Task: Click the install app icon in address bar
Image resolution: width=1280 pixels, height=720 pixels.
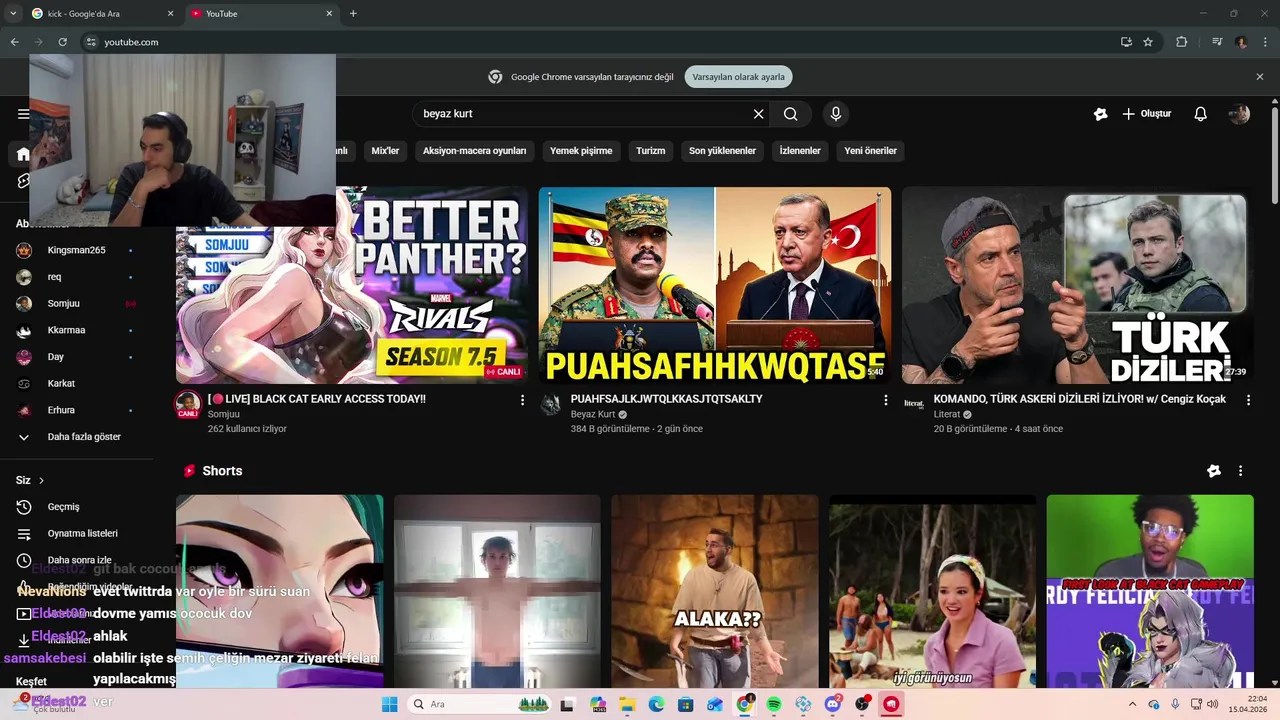Action: pos(1126,42)
